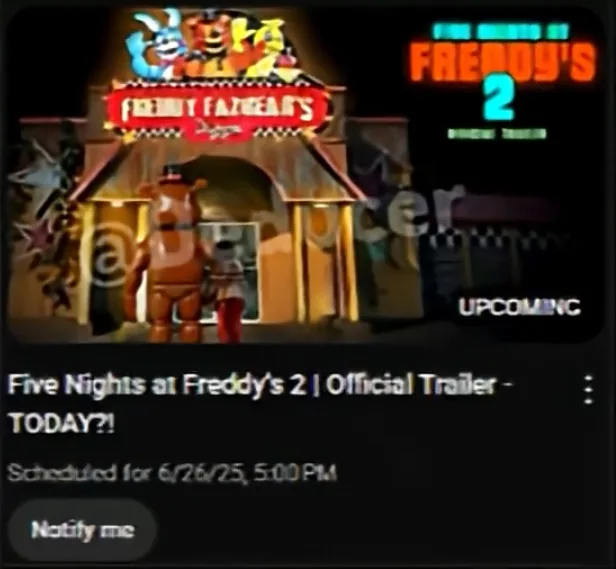Viewport: 616px width, 569px height.
Task: Open the three-dot more options menu
Action: coord(588,389)
